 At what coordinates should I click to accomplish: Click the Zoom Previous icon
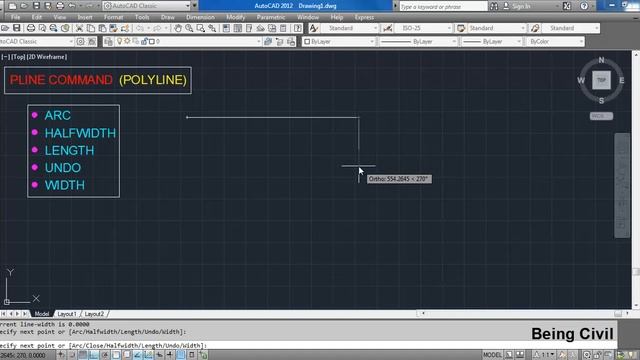pyautogui.click(x=212, y=28)
